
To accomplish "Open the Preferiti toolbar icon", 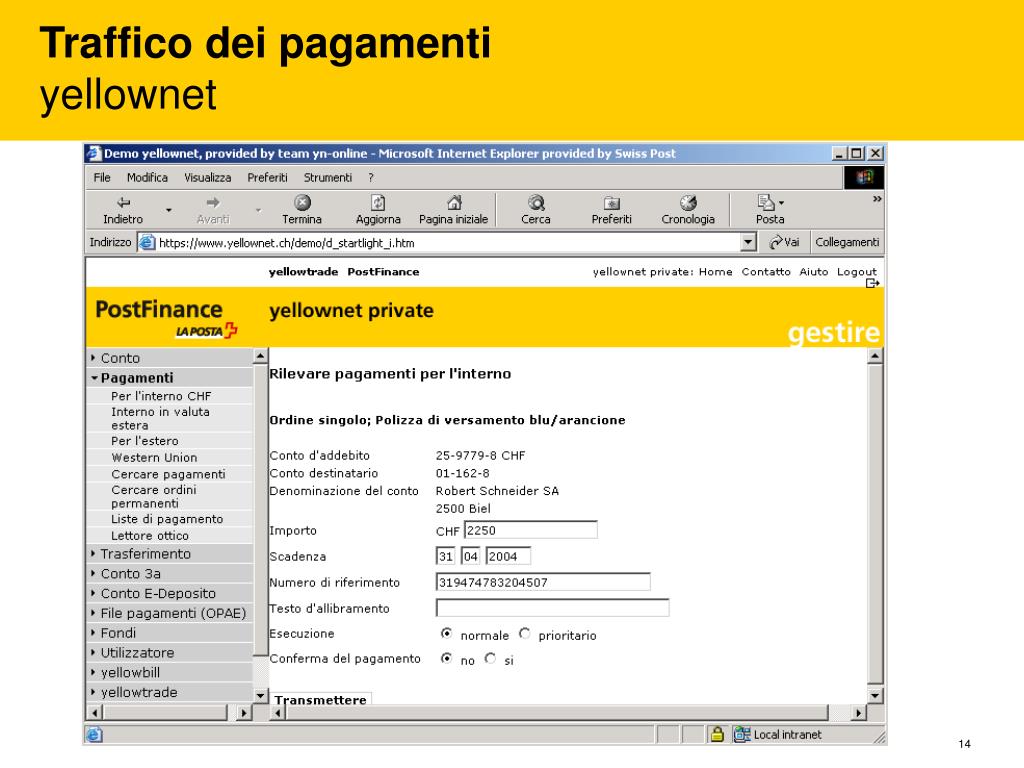I will coord(612,203).
